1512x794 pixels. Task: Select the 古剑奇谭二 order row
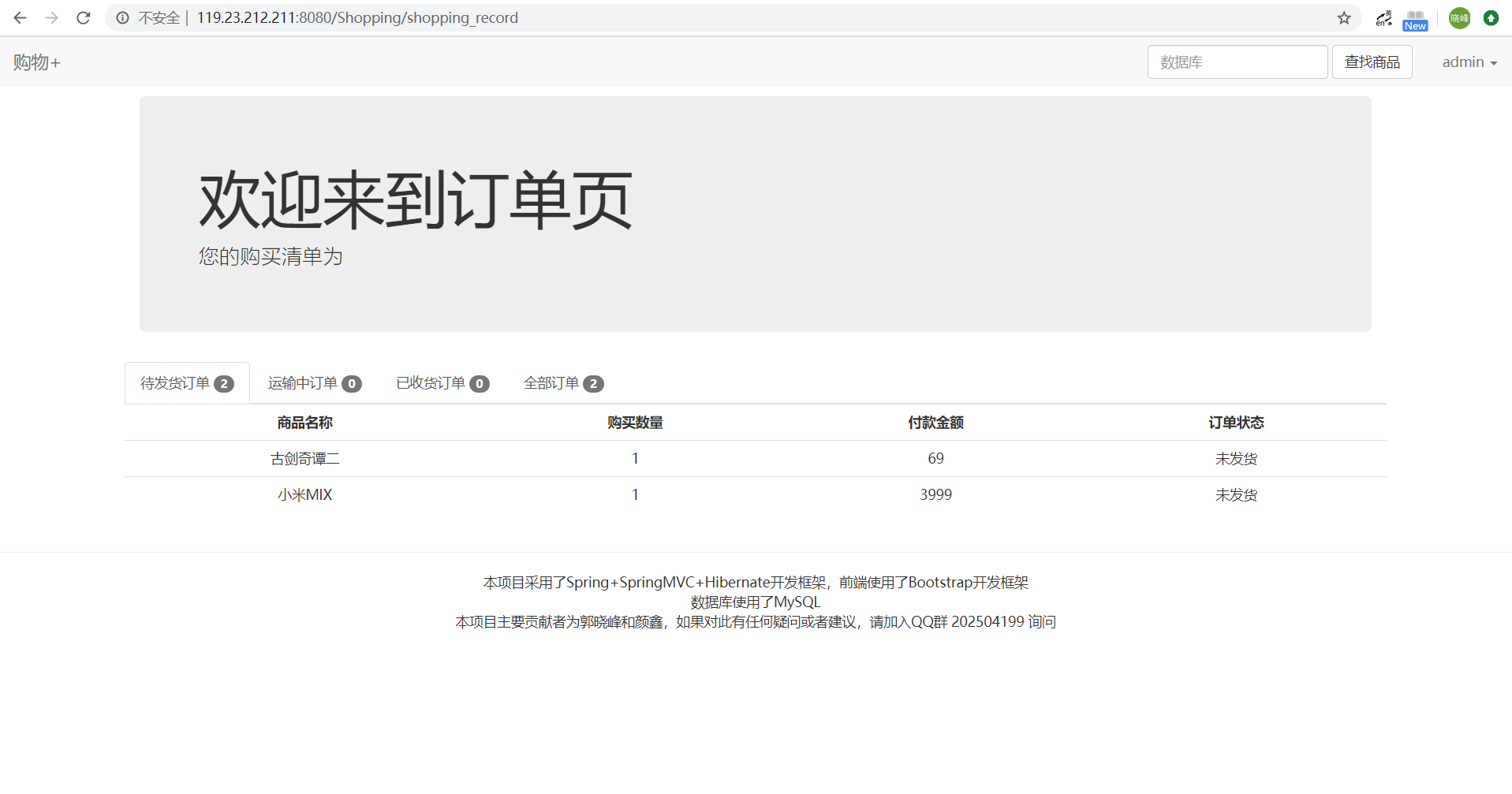click(304, 458)
